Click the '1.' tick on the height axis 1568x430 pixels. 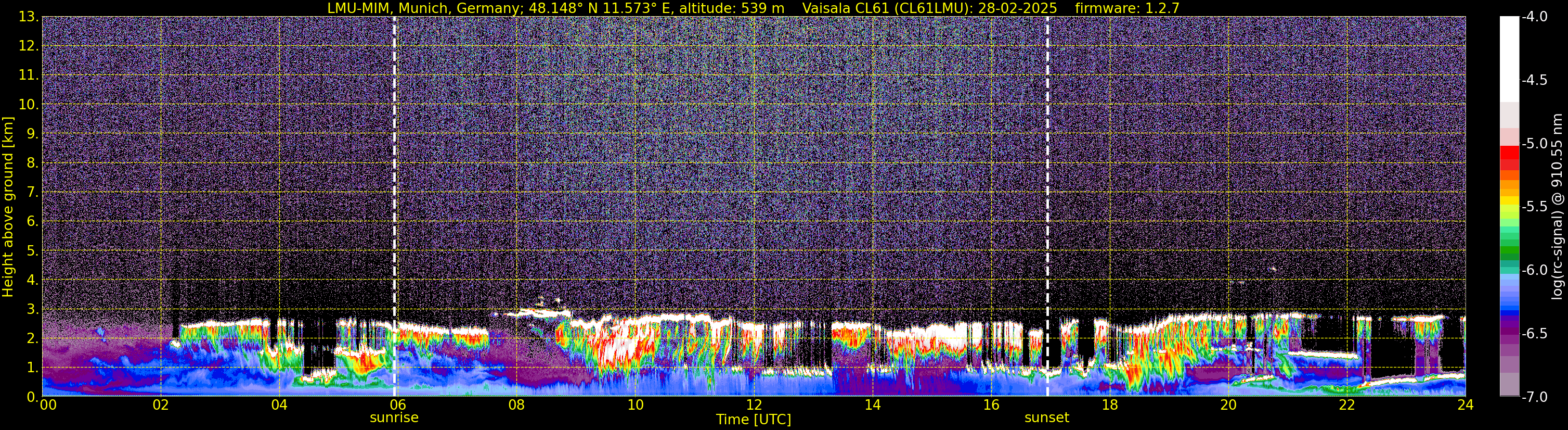pos(33,368)
